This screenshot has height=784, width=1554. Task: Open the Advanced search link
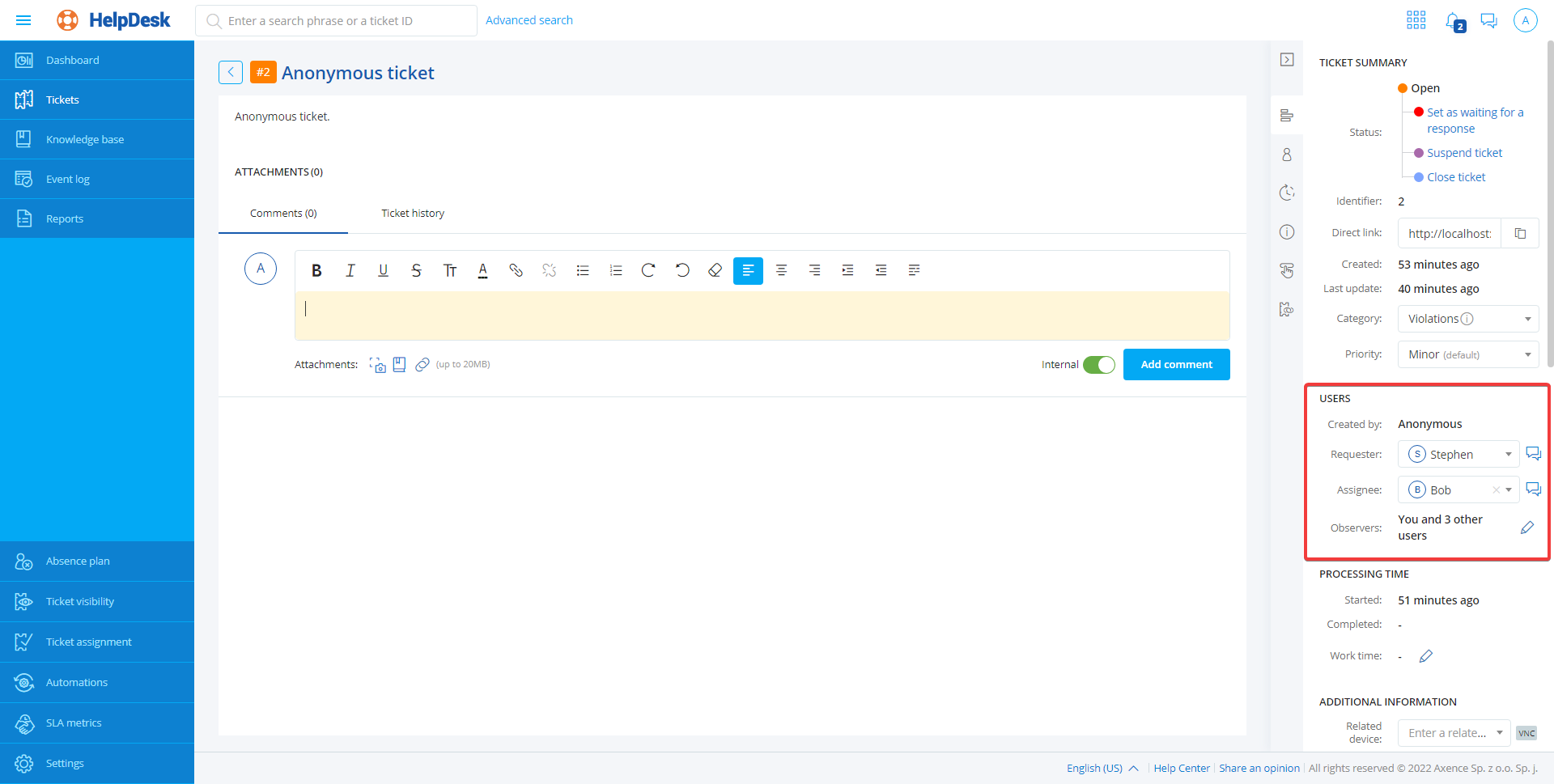pos(529,20)
